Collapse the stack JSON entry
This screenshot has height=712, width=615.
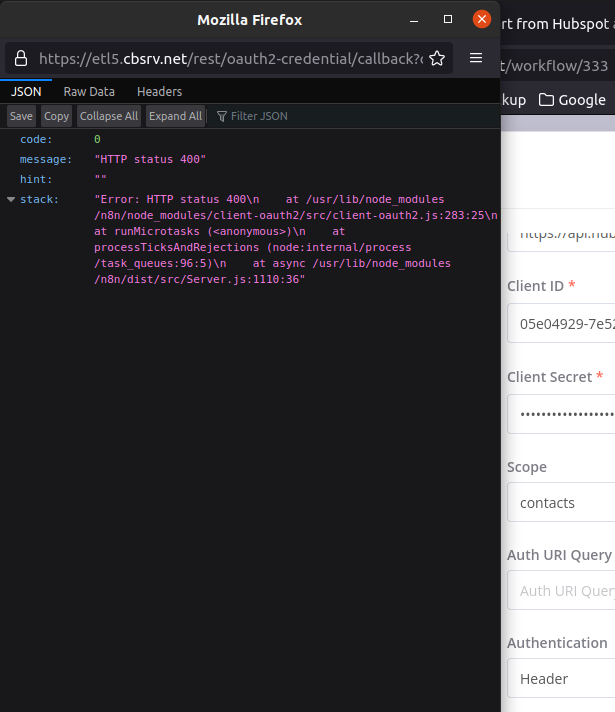(11, 200)
